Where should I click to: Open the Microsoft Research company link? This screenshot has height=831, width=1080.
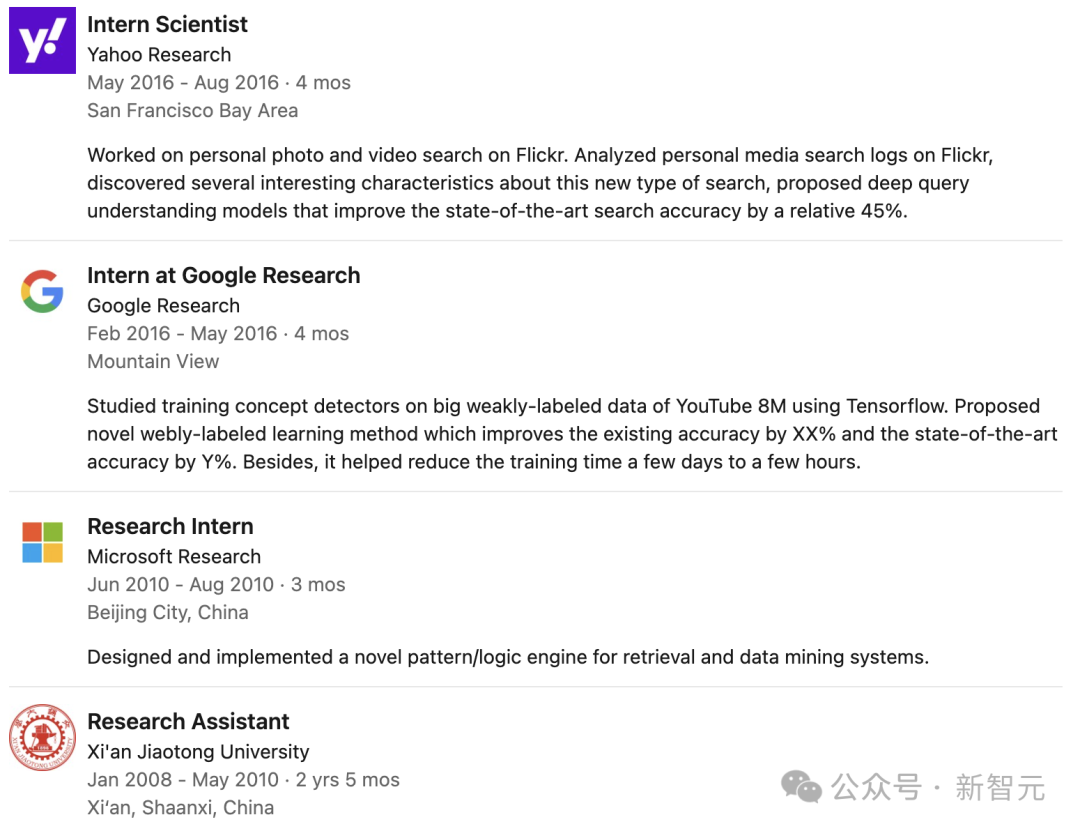point(174,557)
